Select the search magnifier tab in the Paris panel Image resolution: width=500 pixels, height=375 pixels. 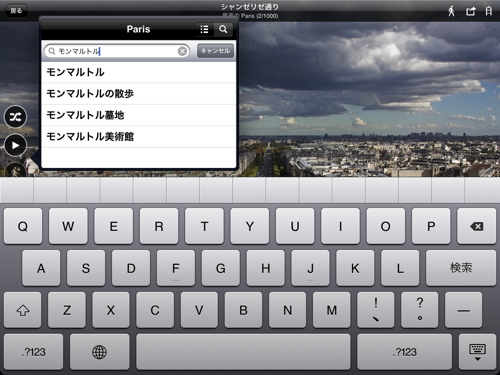click(x=223, y=29)
